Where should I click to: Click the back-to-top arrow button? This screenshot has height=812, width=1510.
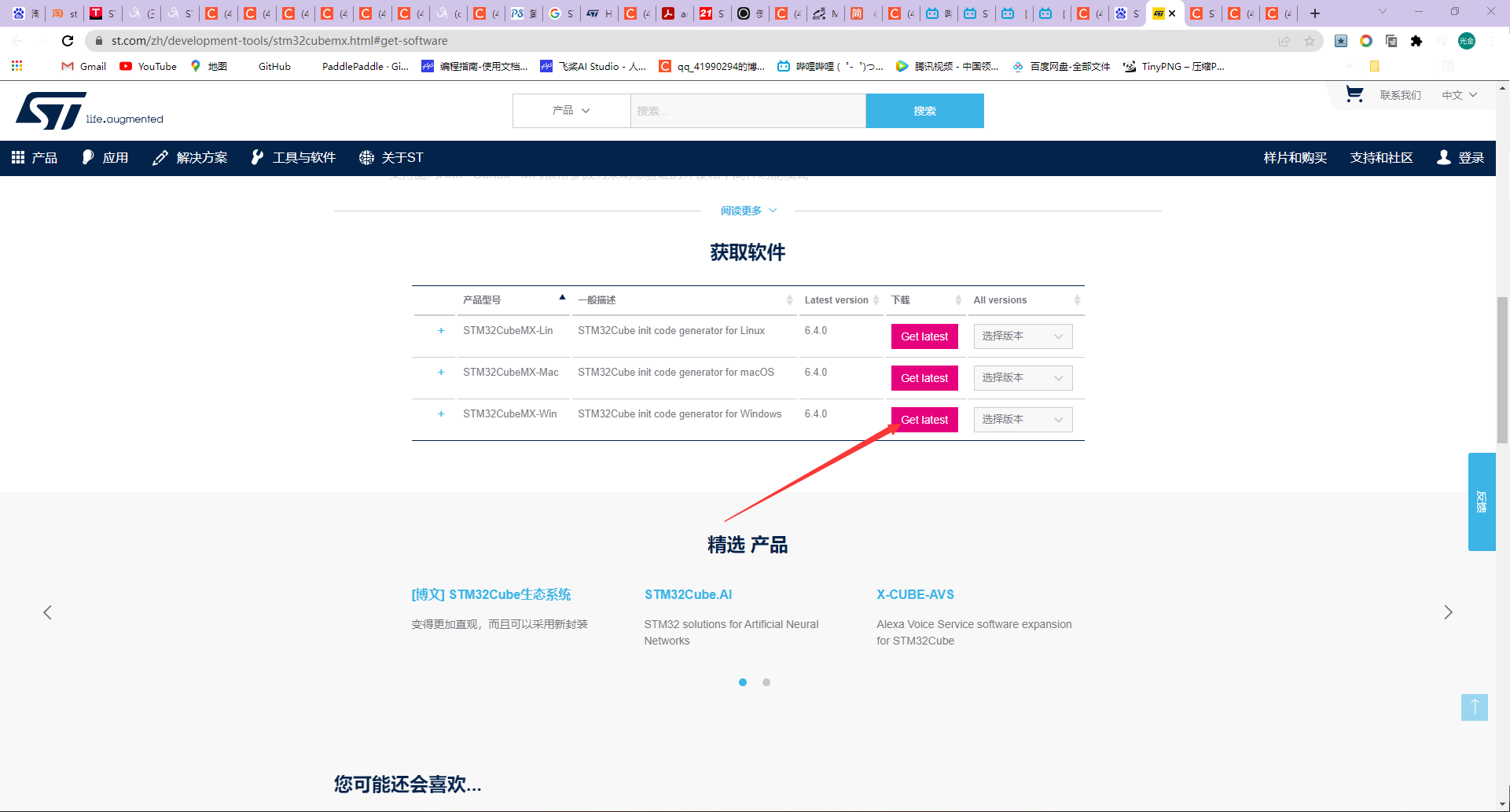click(1475, 707)
